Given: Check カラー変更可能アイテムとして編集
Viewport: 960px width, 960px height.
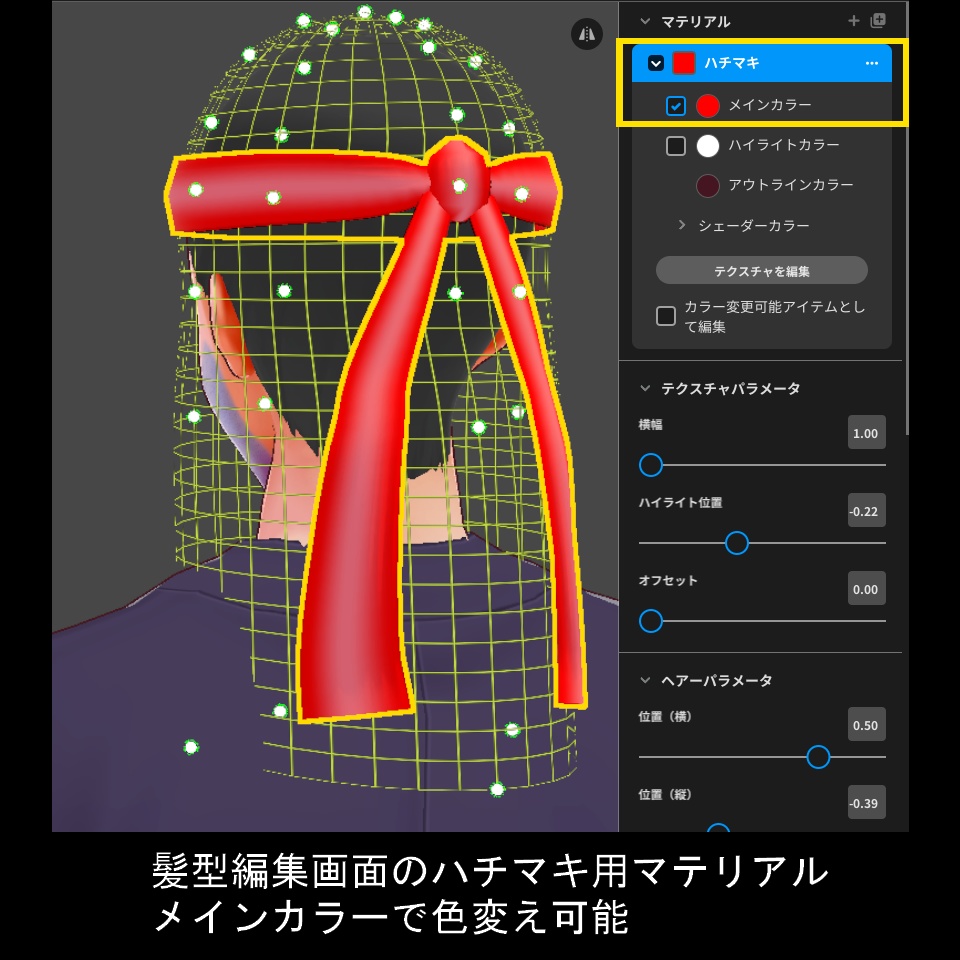Looking at the screenshot, I should (666, 316).
